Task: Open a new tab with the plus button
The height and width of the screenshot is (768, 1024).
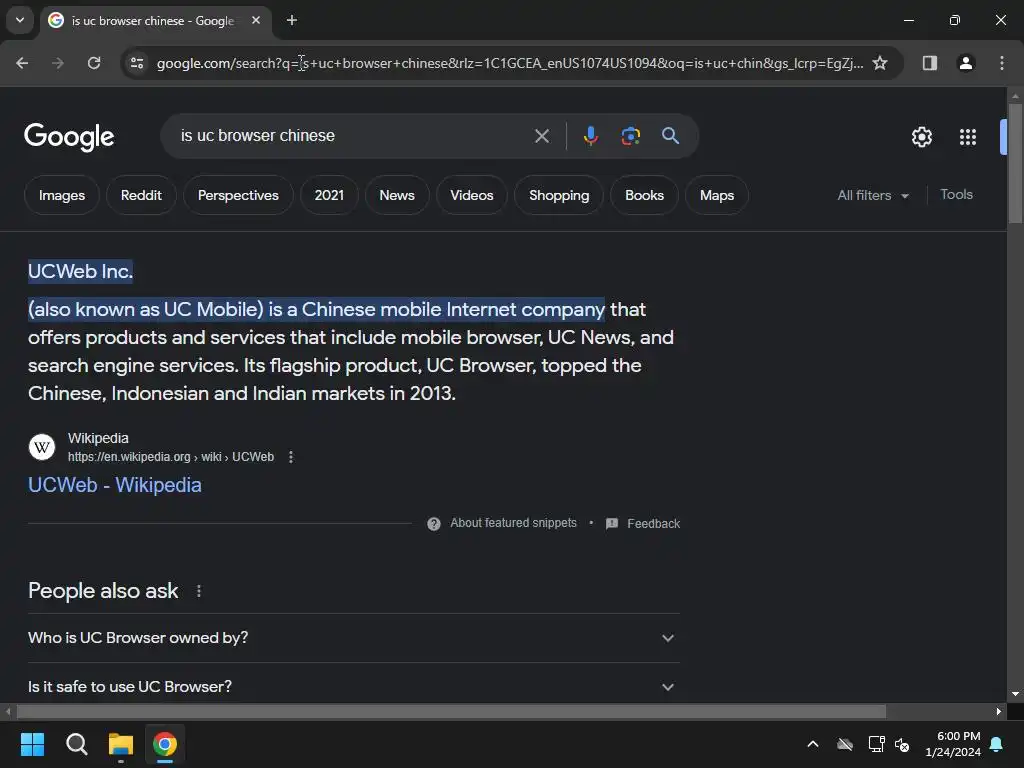Action: point(292,20)
